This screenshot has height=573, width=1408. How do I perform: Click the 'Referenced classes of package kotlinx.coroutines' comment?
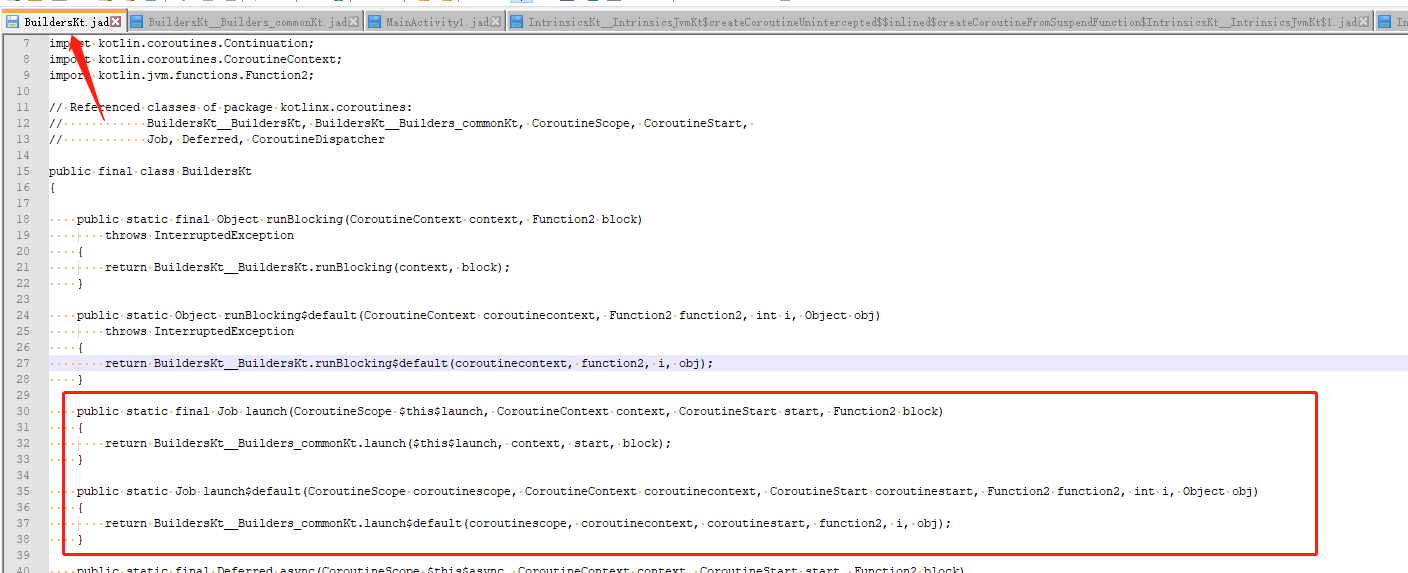tap(241, 107)
